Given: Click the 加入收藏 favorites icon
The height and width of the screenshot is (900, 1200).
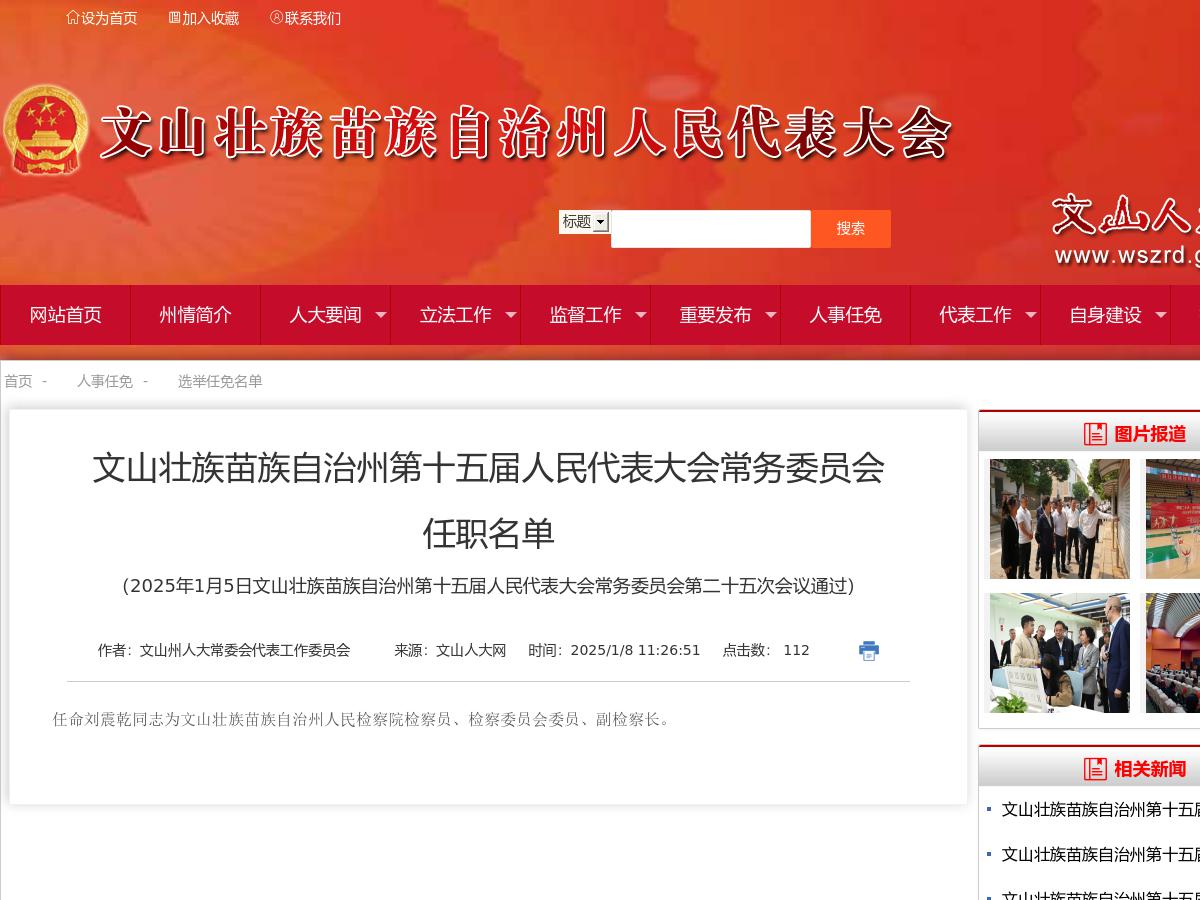Looking at the screenshot, I should [x=172, y=17].
